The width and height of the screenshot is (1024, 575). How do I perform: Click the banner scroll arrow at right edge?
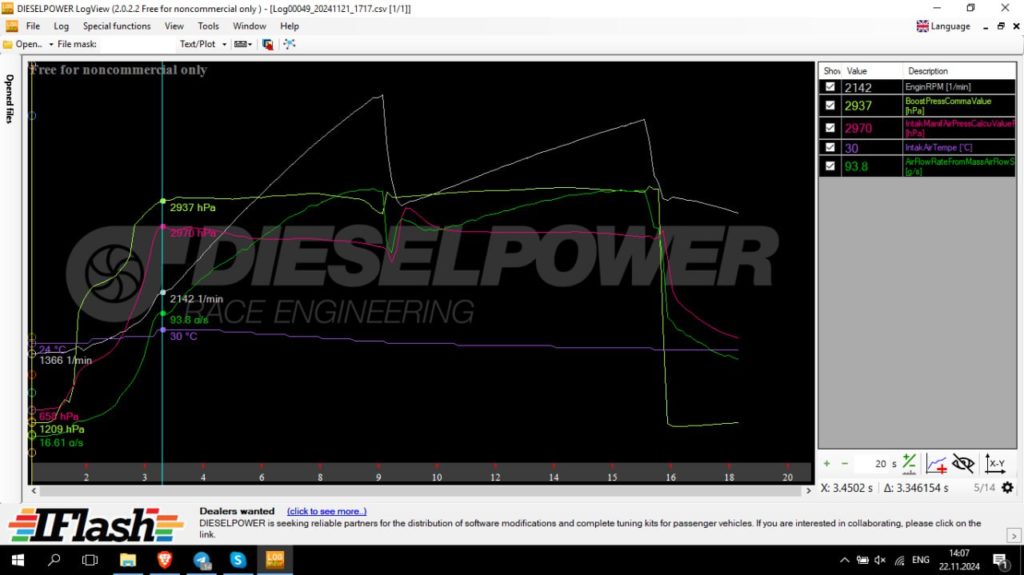point(1014,536)
